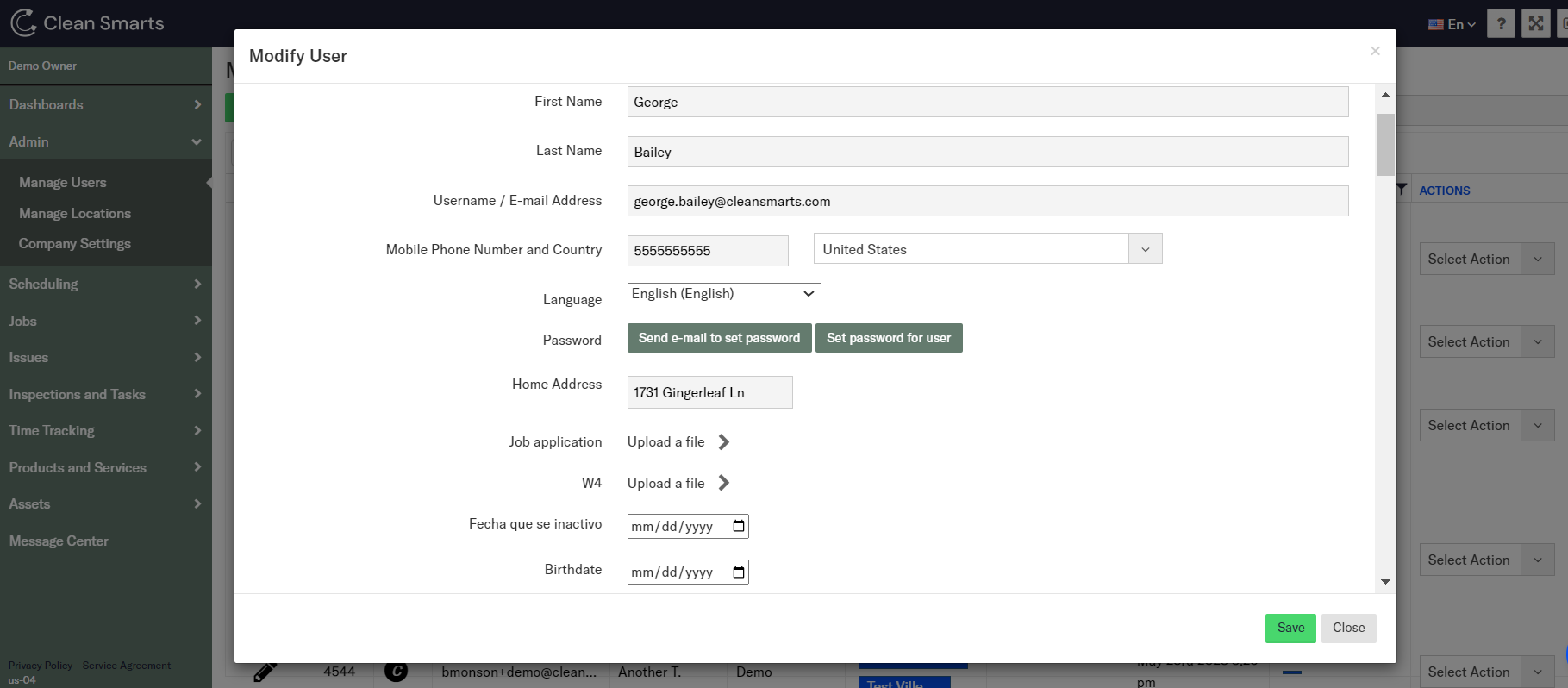
Task: Open Manage Locations in sidebar
Action: click(75, 214)
